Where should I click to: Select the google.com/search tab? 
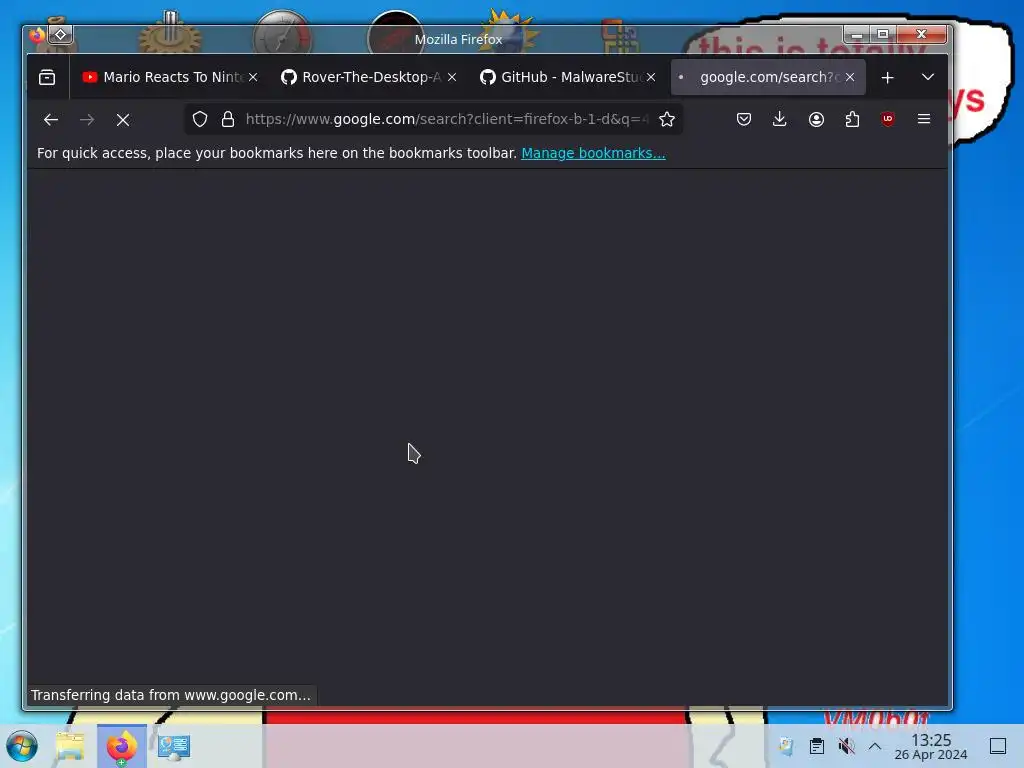pyautogui.click(x=768, y=77)
